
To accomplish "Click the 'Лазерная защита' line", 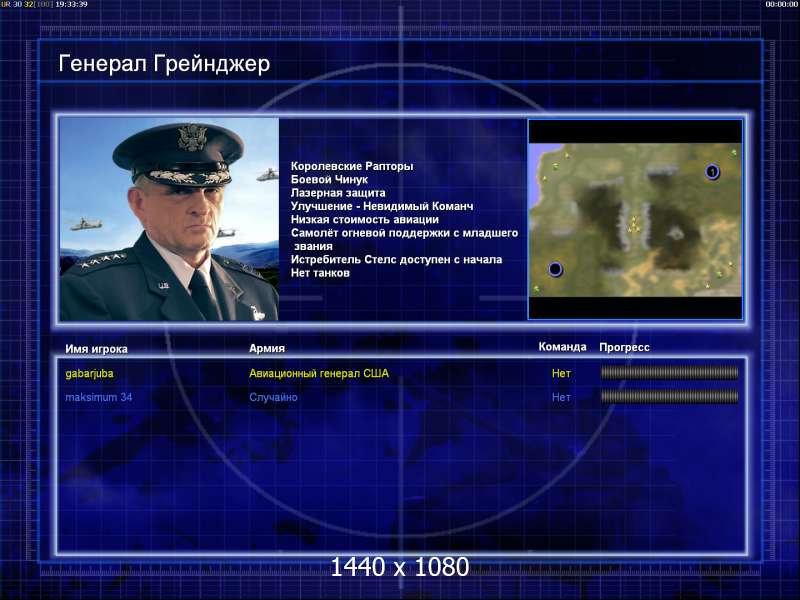I will (338, 193).
